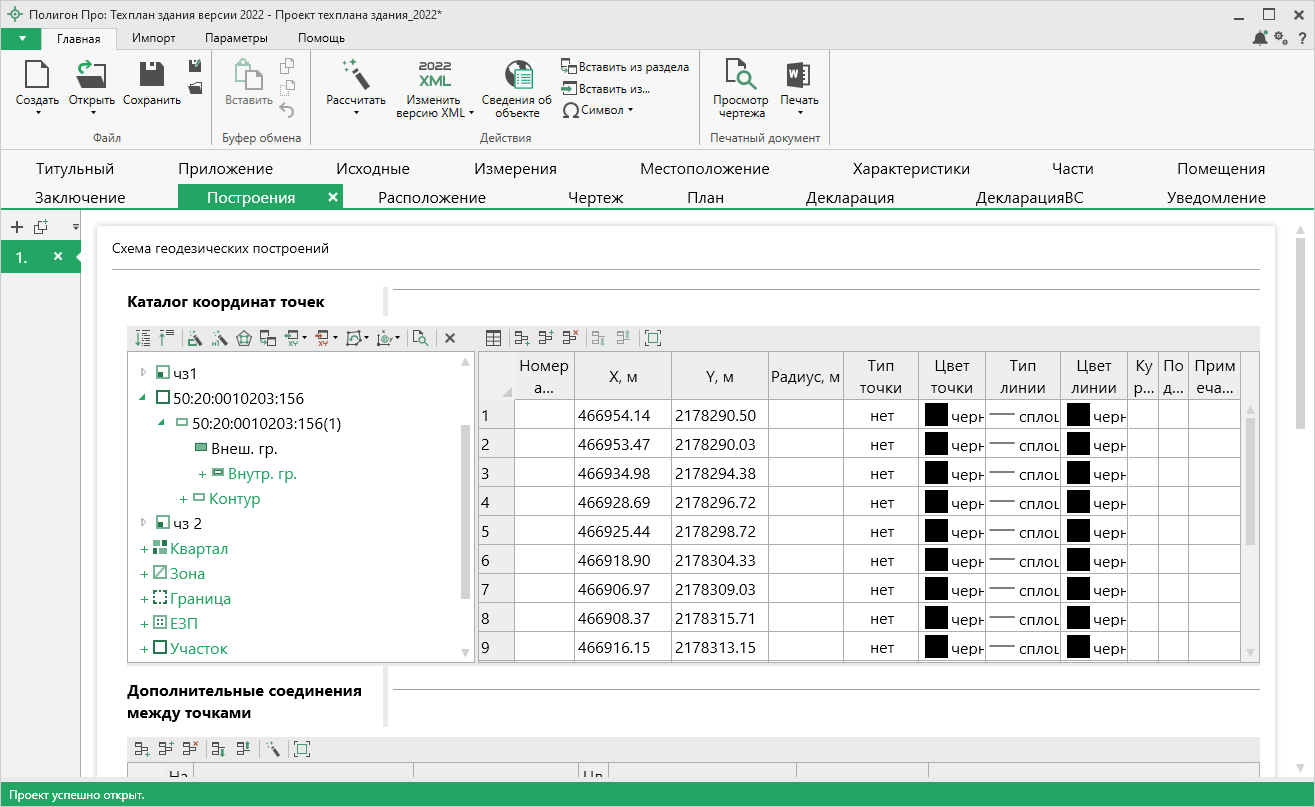Image resolution: width=1315 pixels, height=807 pixels.
Task: Click the magnifier preview icon in catalog toolbar
Action: tap(420, 338)
